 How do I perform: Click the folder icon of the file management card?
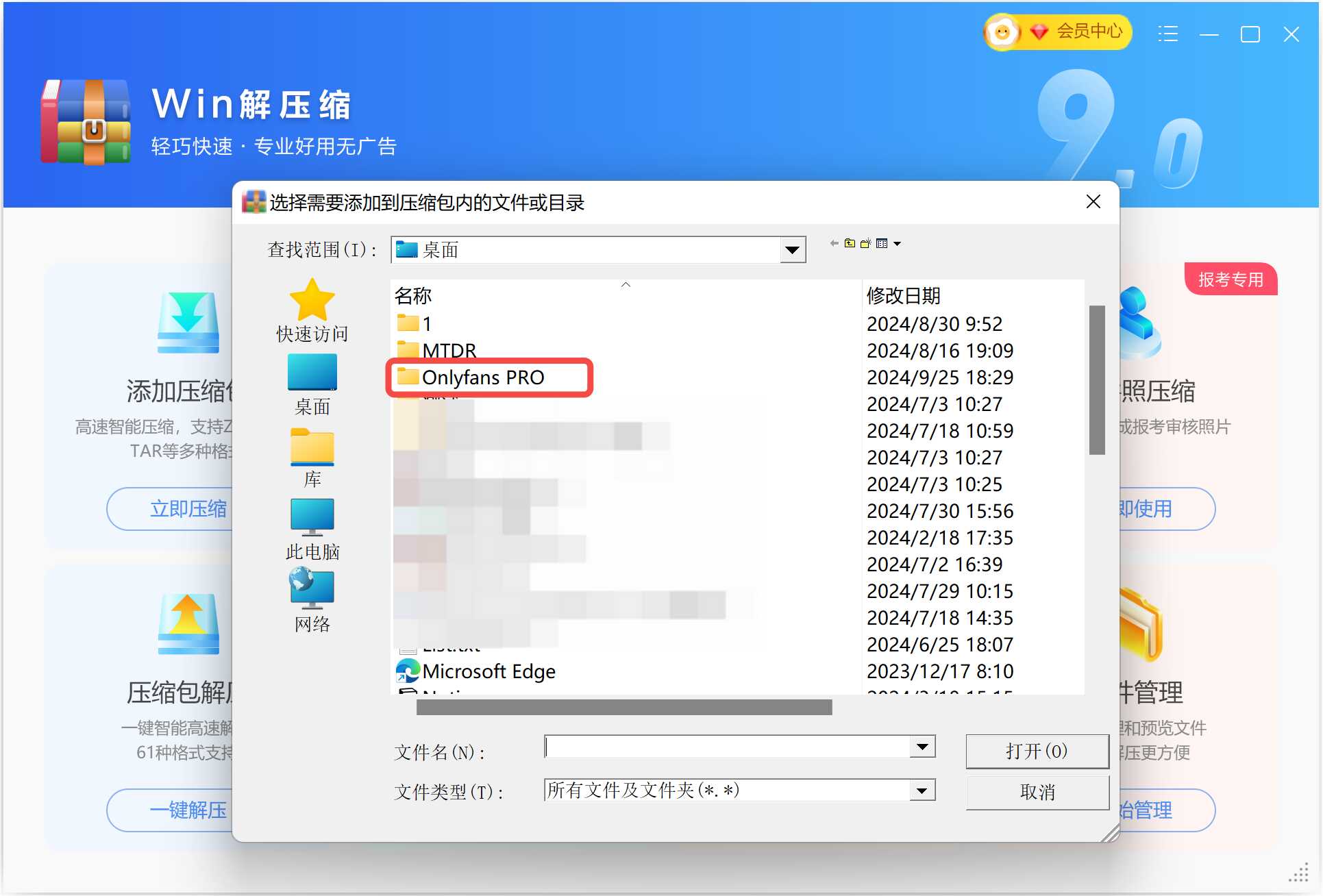tap(1141, 625)
